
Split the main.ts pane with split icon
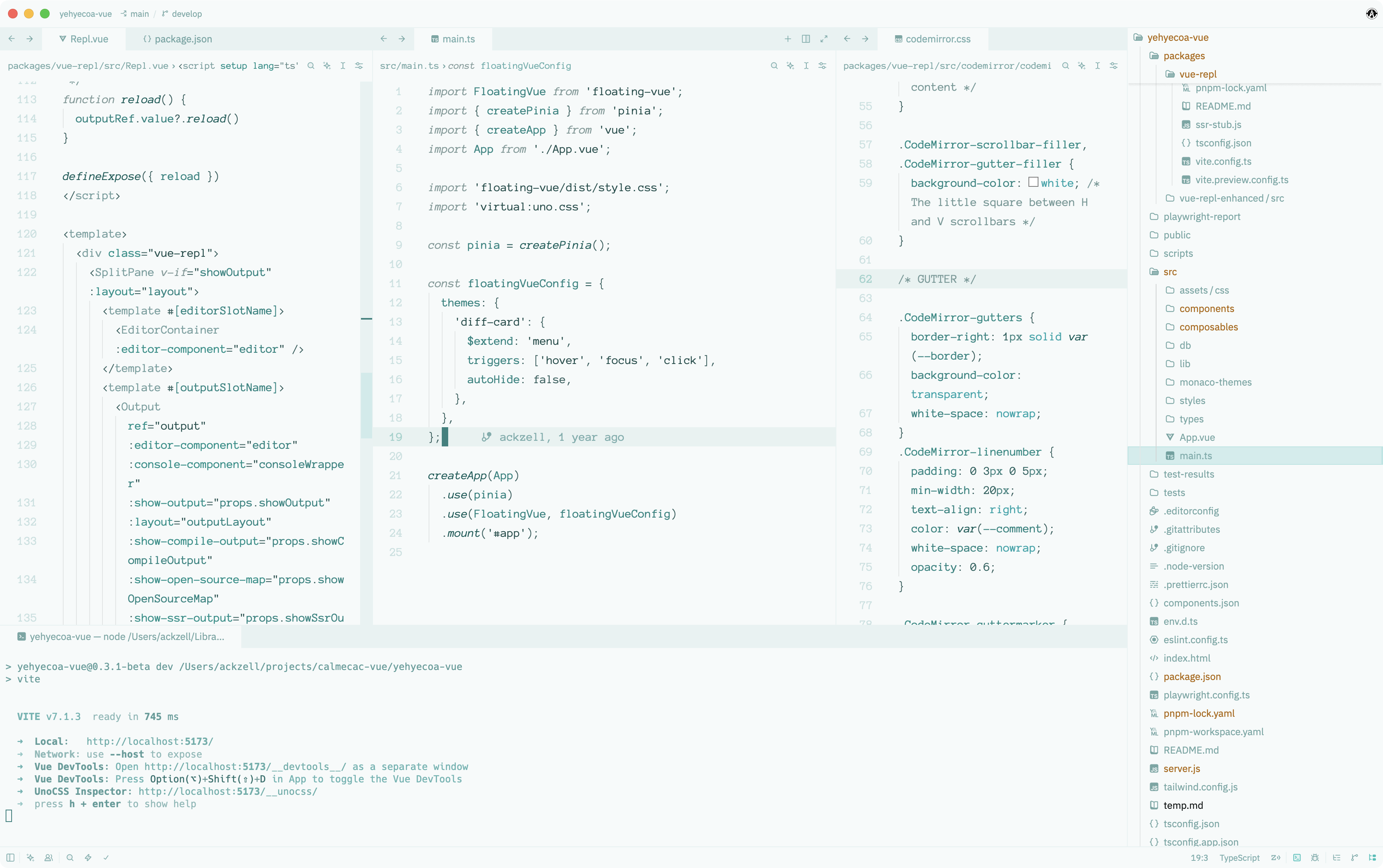(806, 39)
